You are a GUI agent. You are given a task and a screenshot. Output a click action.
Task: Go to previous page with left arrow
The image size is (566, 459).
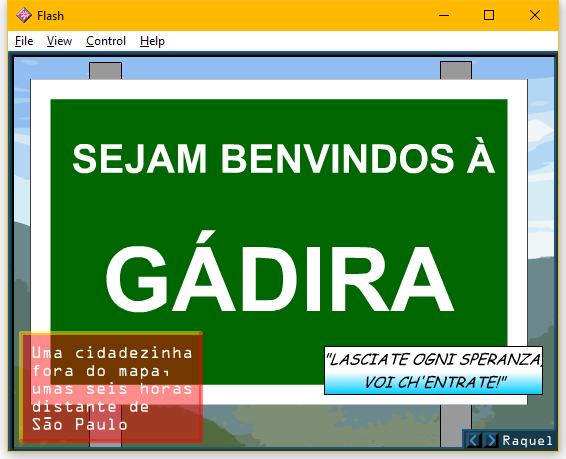click(x=474, y=440)
